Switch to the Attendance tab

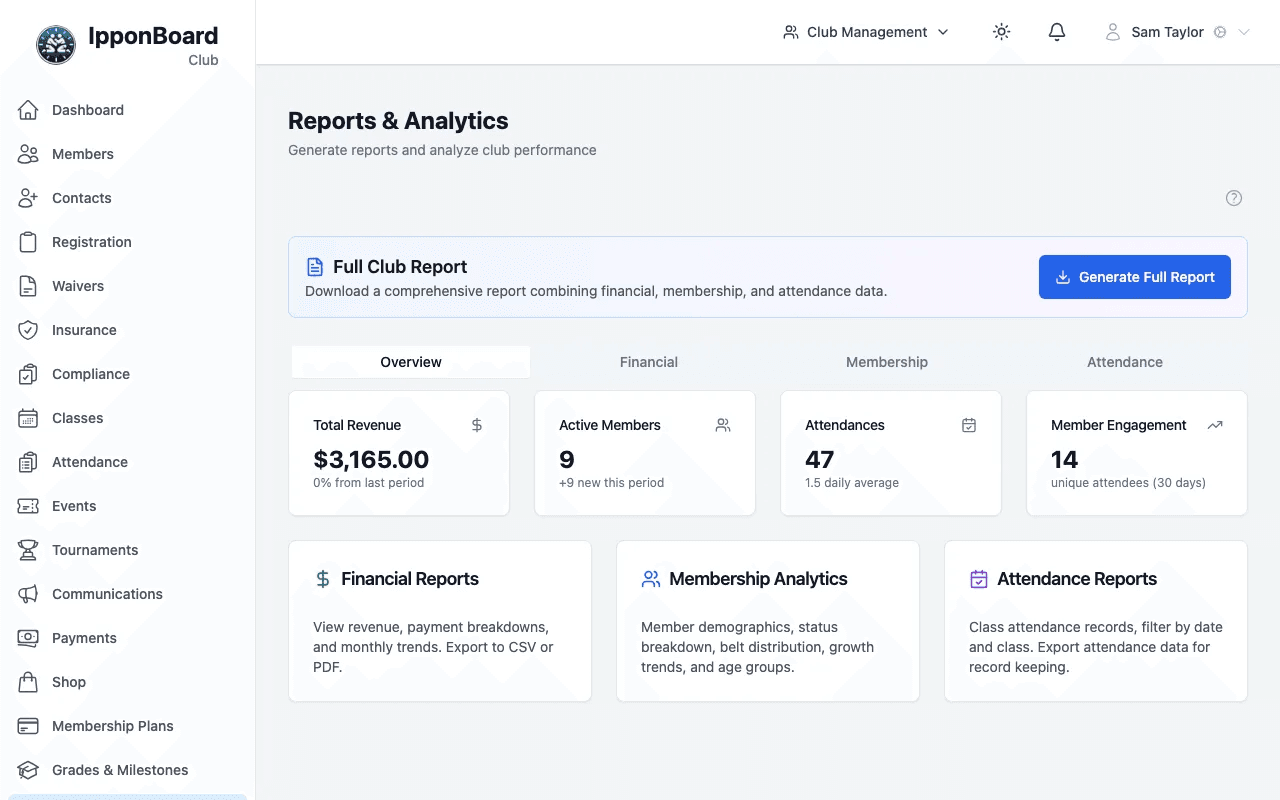(1125, 362)
